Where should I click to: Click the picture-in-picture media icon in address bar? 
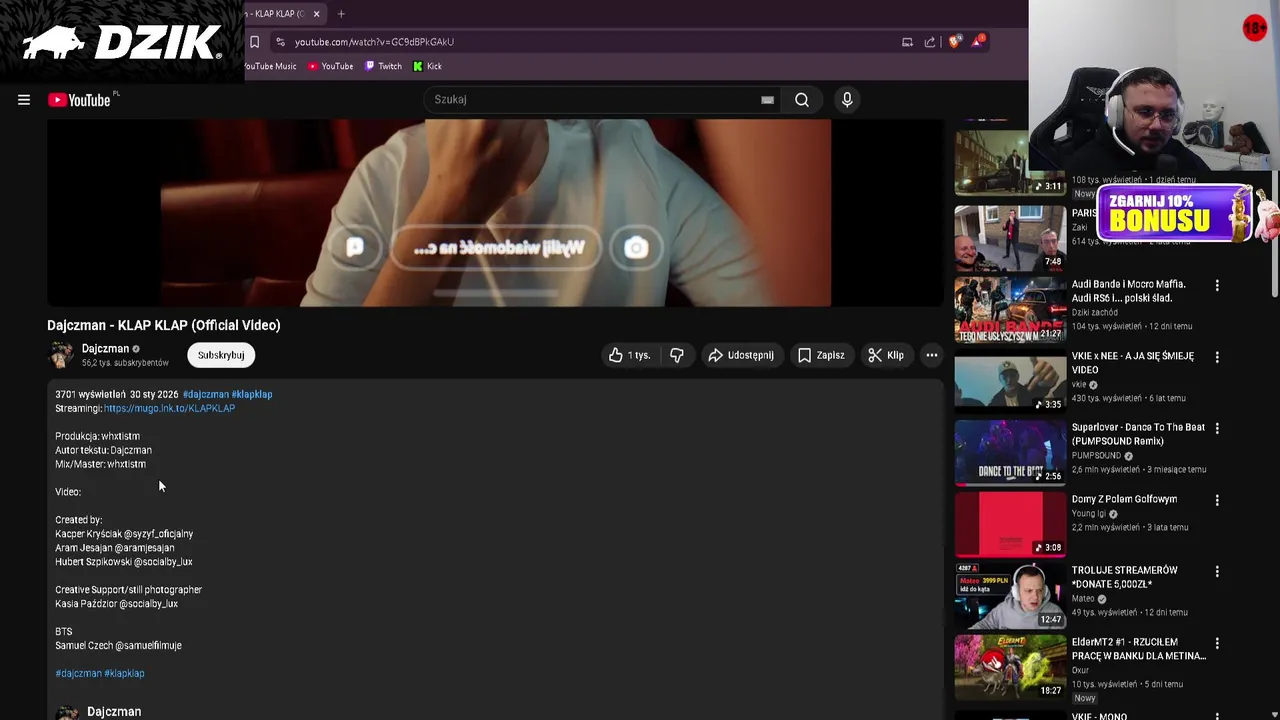[x=907, y=42]
